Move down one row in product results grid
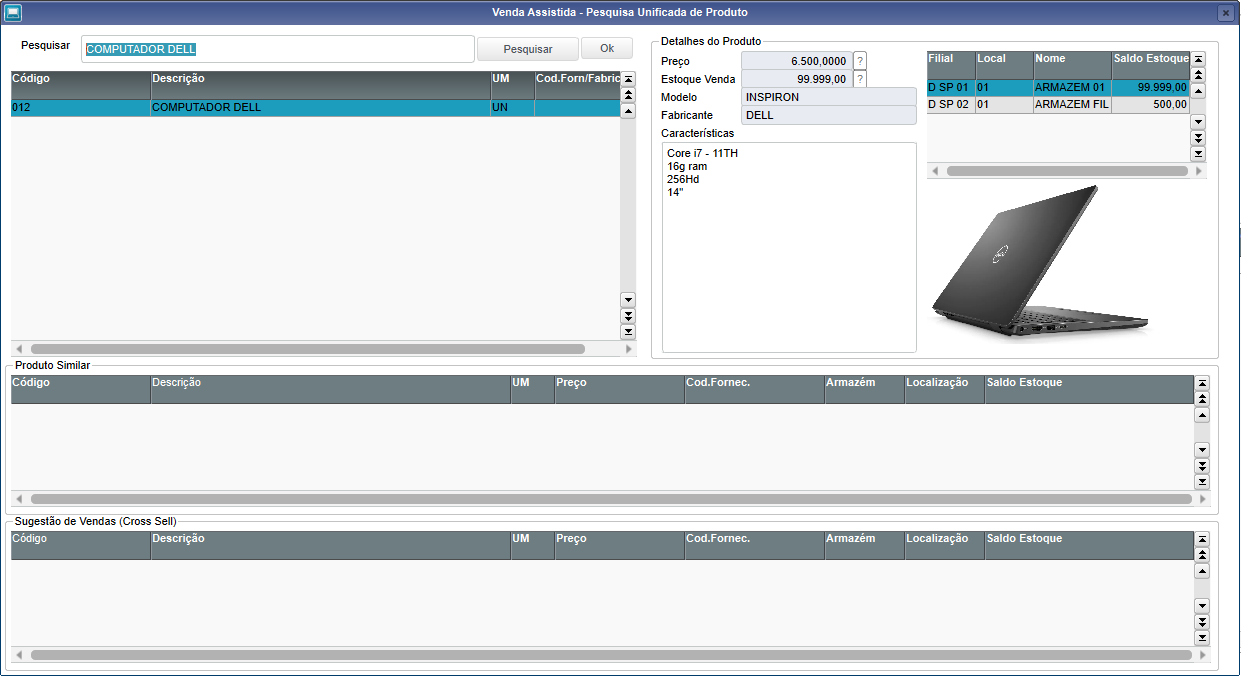The width and height of the screenshot is (1241, 677). point(628,300)
